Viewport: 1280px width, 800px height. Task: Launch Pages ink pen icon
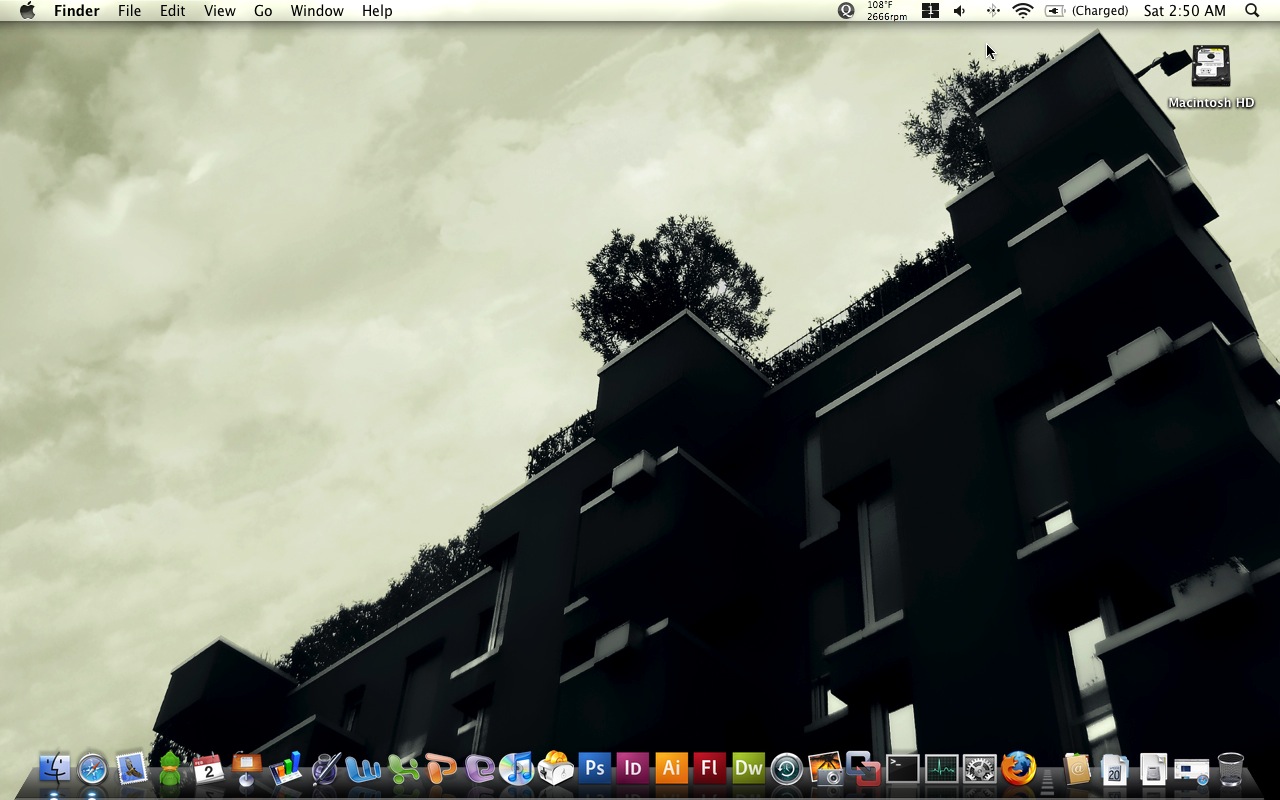(325, 769)
